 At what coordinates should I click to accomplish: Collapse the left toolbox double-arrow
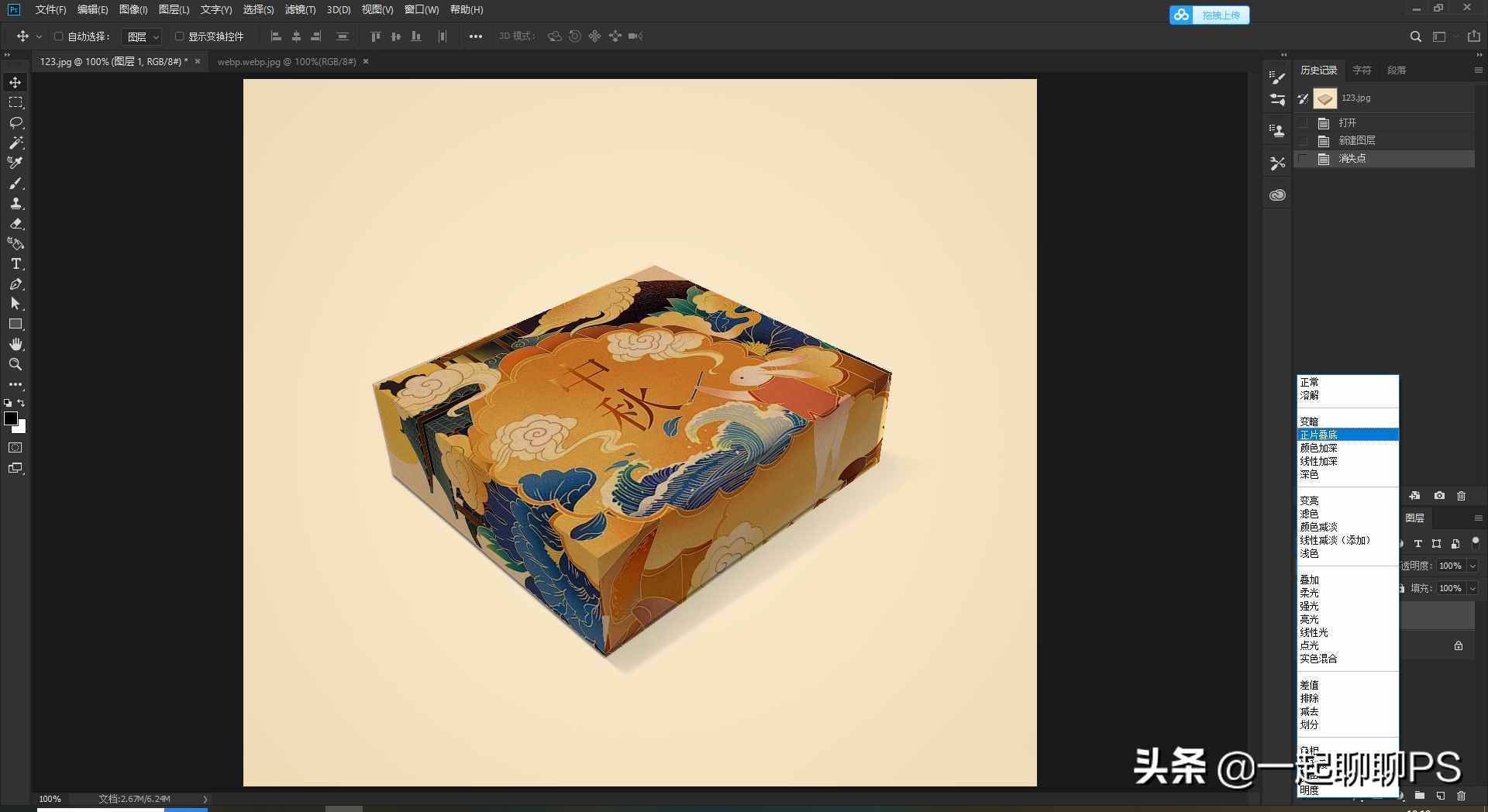(7, 55)
